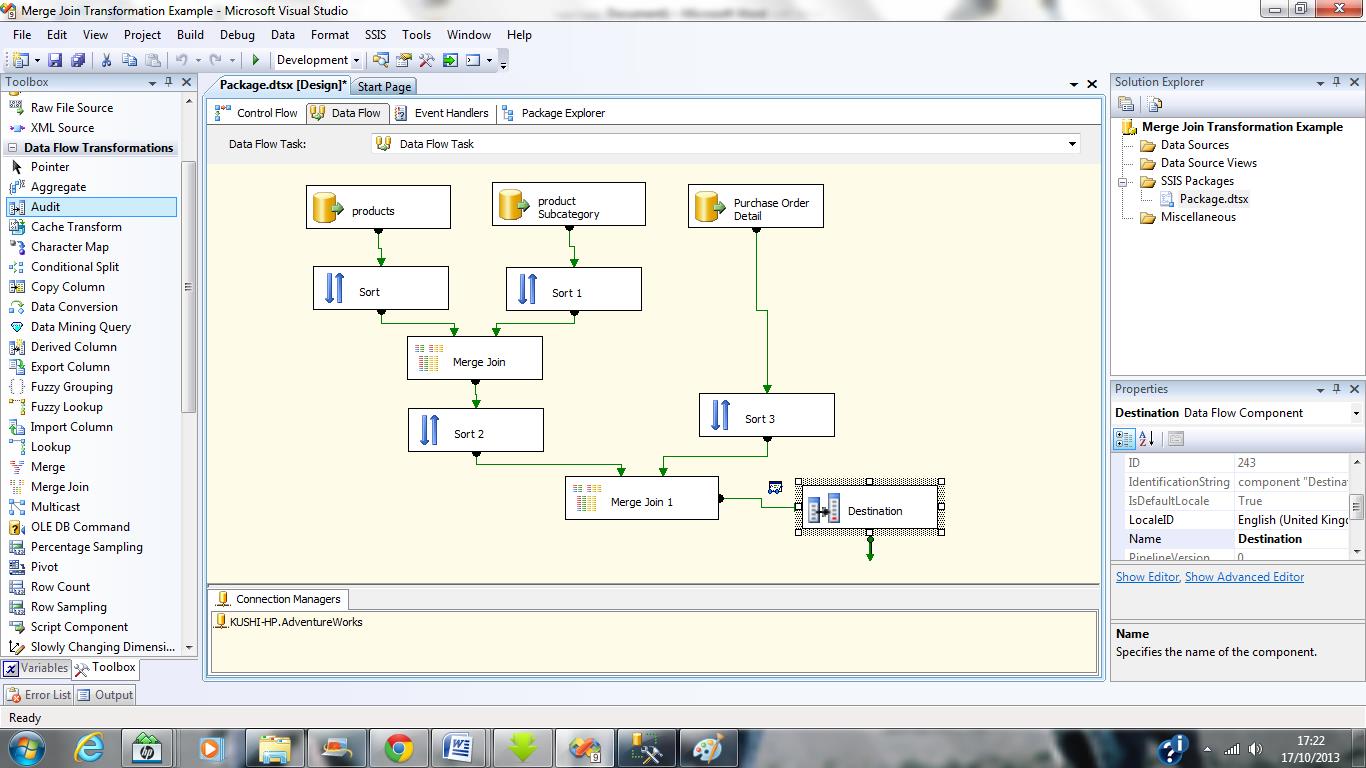Open the Data Flow Task dropdown
Screen dimensions: 1366x768
tap(1072, 144)
